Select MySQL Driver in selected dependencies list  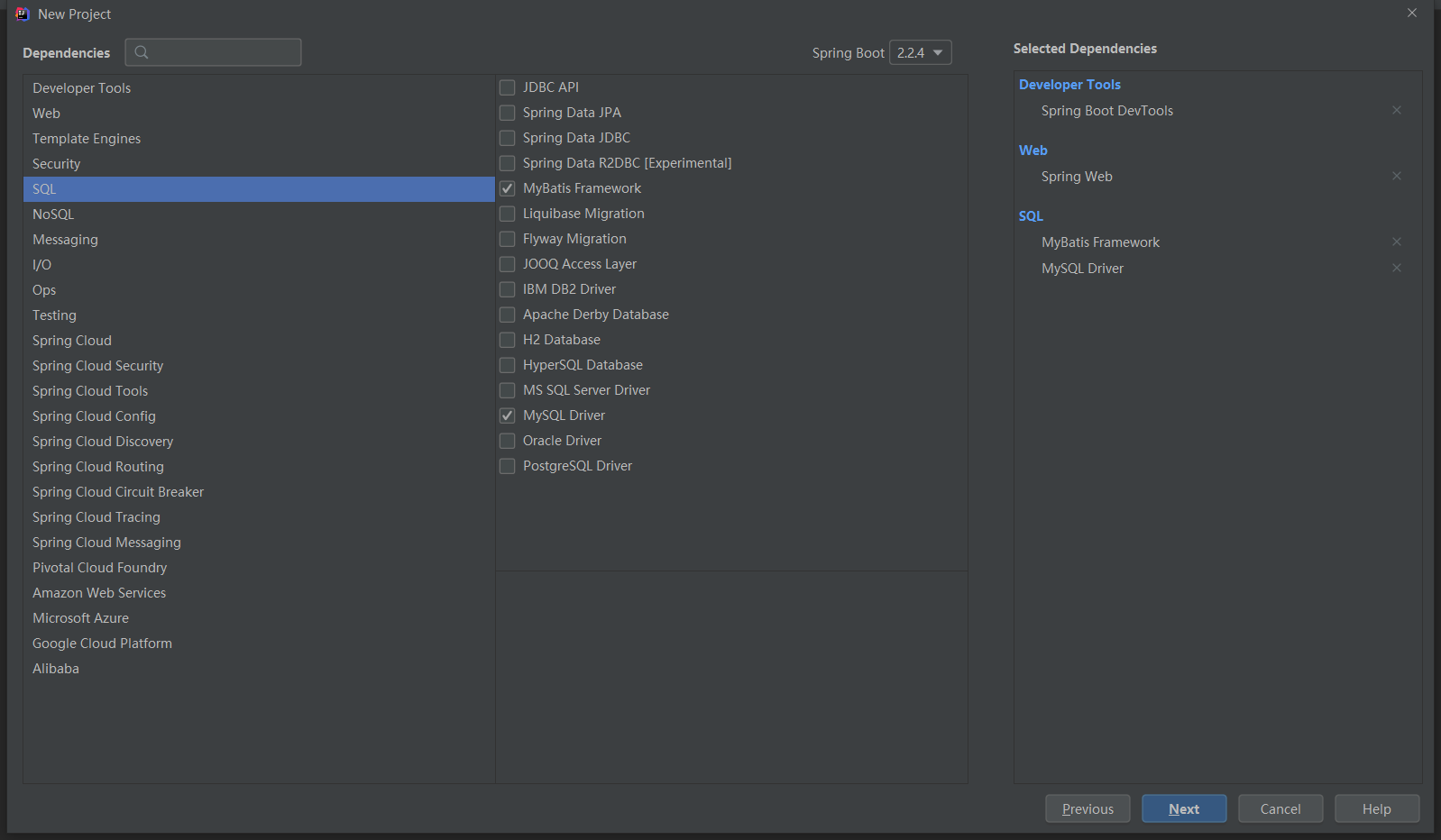[x=1082, y=269]
